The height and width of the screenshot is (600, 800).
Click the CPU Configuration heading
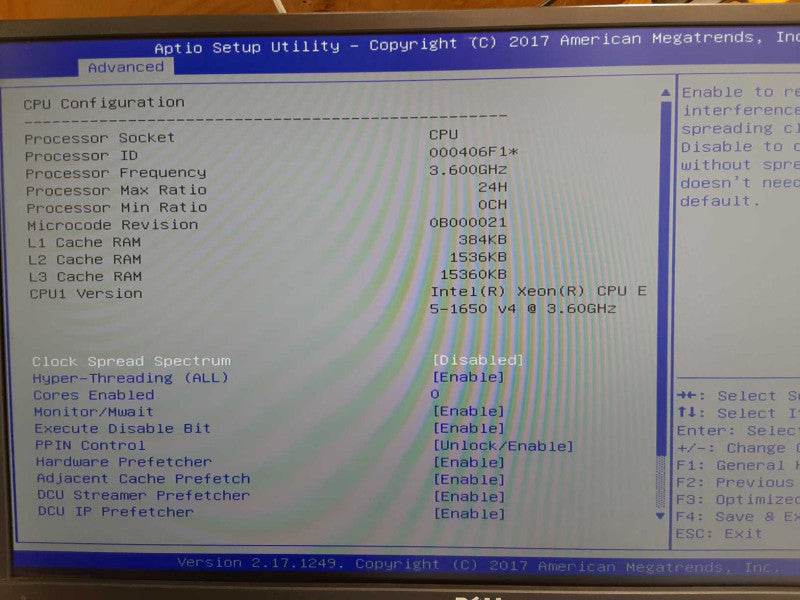coord(104,103)
